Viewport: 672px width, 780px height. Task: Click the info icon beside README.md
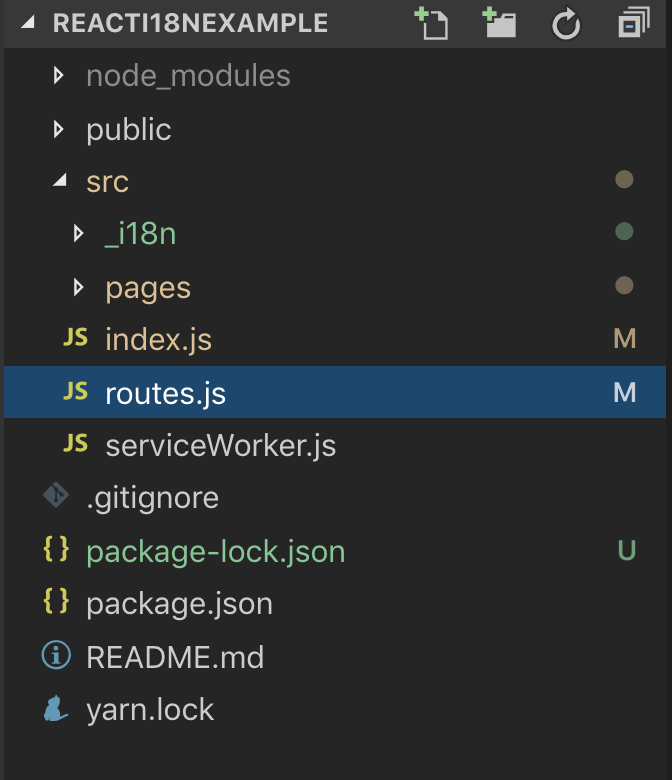56,655
